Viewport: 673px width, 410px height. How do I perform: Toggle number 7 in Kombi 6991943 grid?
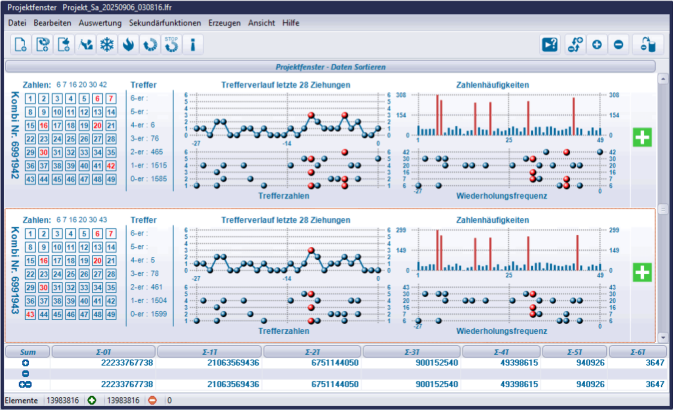[x=111, y=234]
